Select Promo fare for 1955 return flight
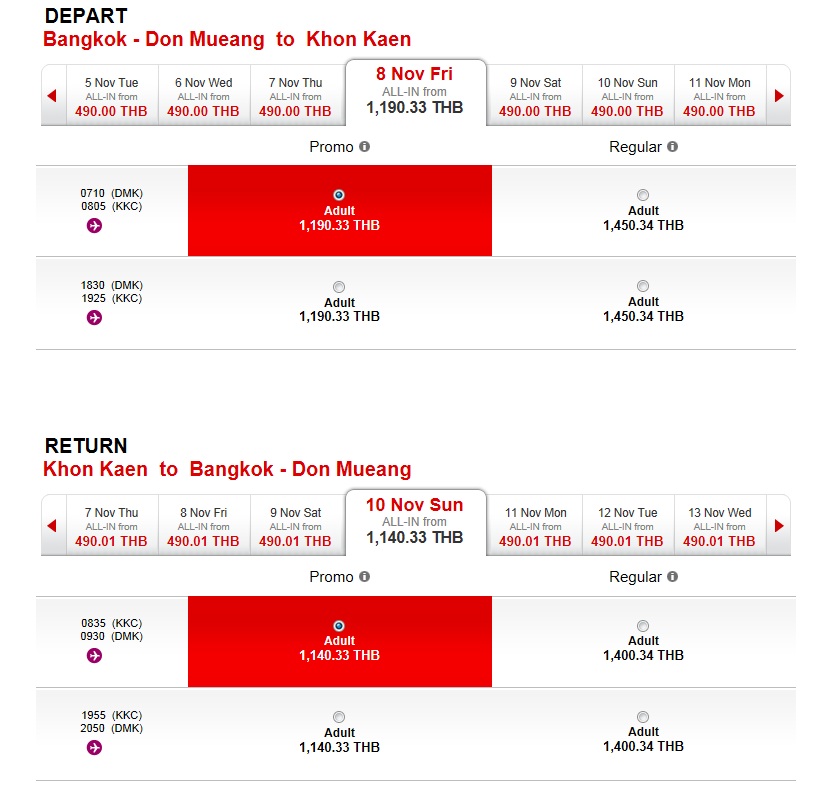This screenshot has width=840, height=798. (x=339, y=717)
